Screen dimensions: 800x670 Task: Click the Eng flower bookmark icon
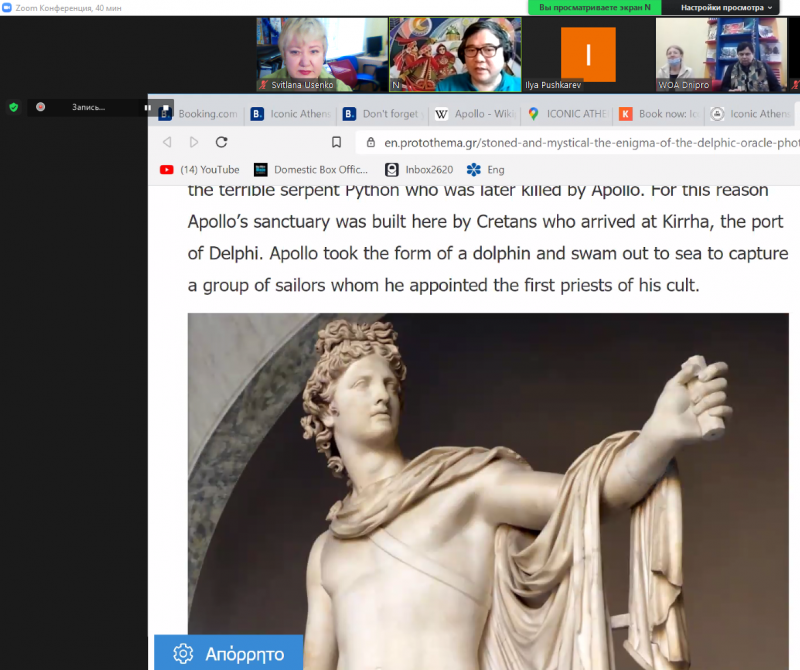(x=473, y=169)
